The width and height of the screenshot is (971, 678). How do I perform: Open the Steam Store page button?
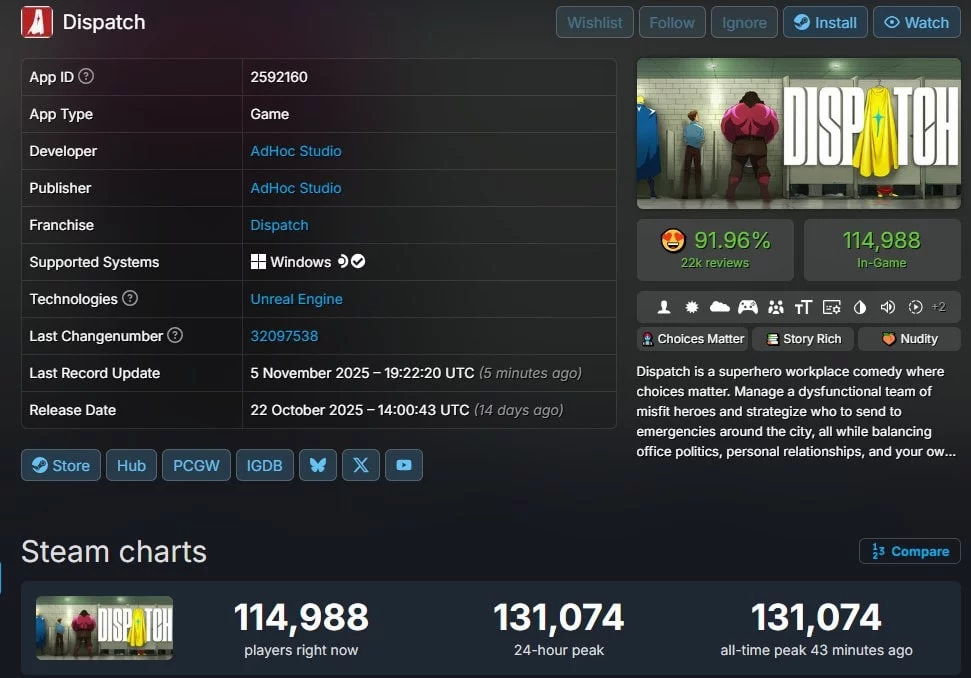pyautogui.click(x=61, y=465)
